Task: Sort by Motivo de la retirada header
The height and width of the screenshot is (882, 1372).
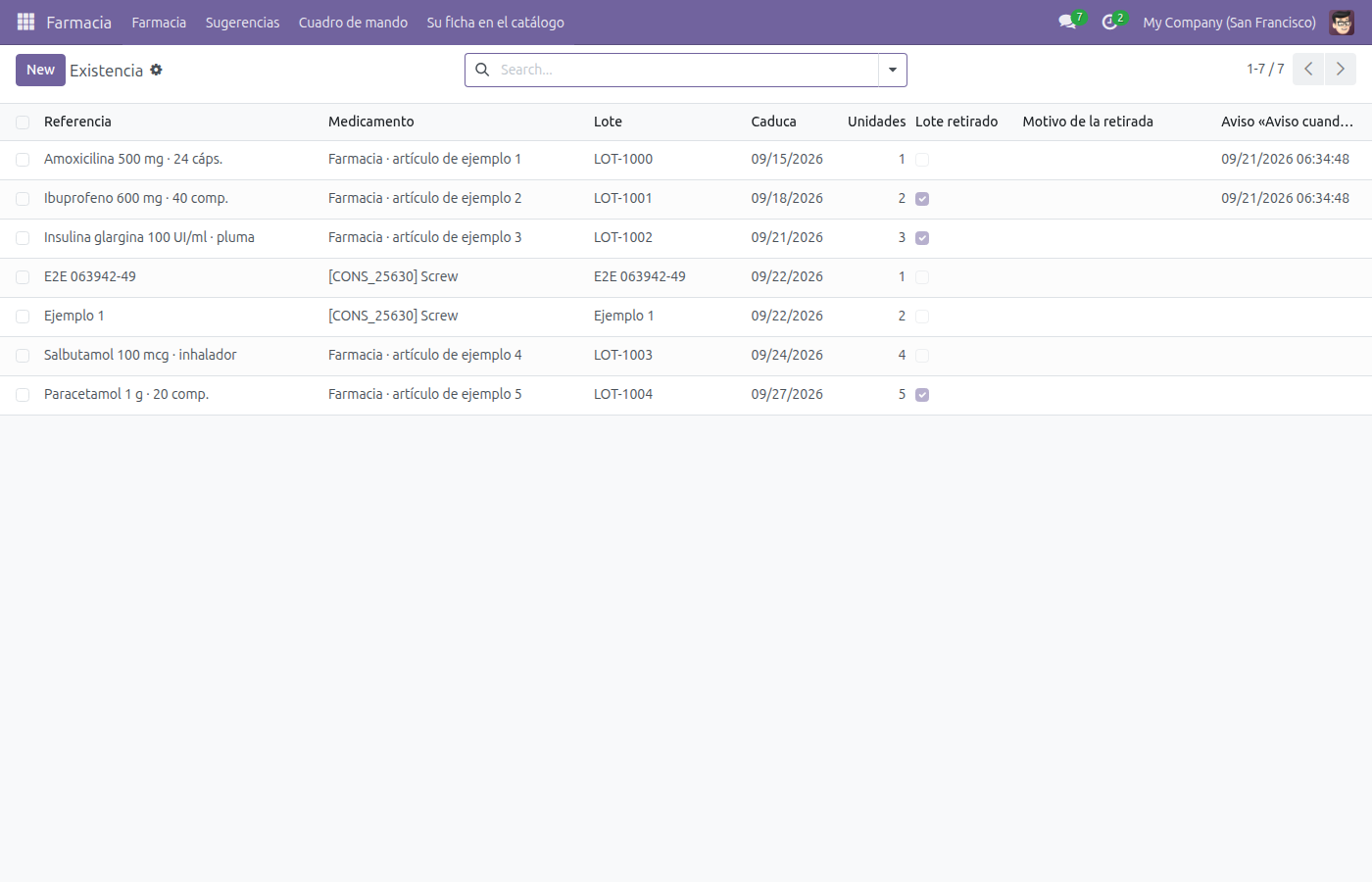Action: click(x=1088, y=122)
